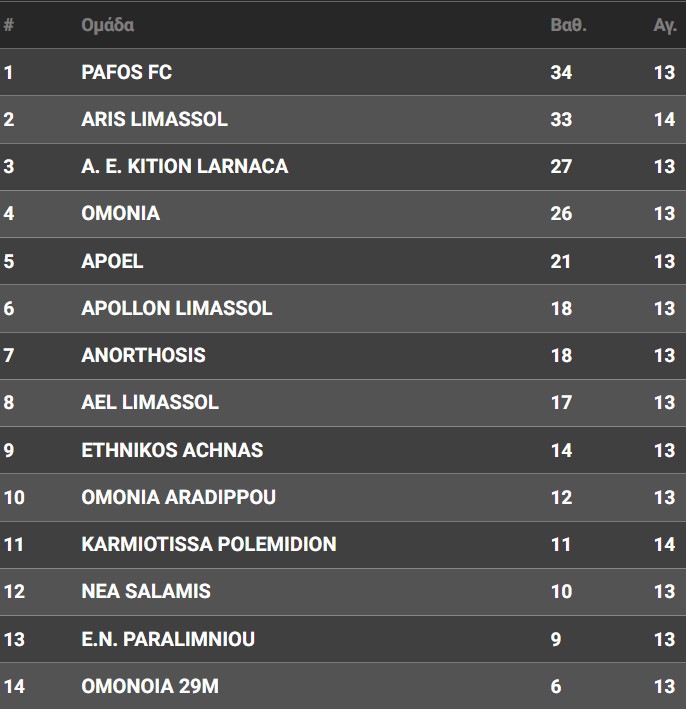Image resolution: width=686 pixels, height=709 pixels.
Task: Select ETHNIKOS ACHNAS in the table
Action: point(172,450)
